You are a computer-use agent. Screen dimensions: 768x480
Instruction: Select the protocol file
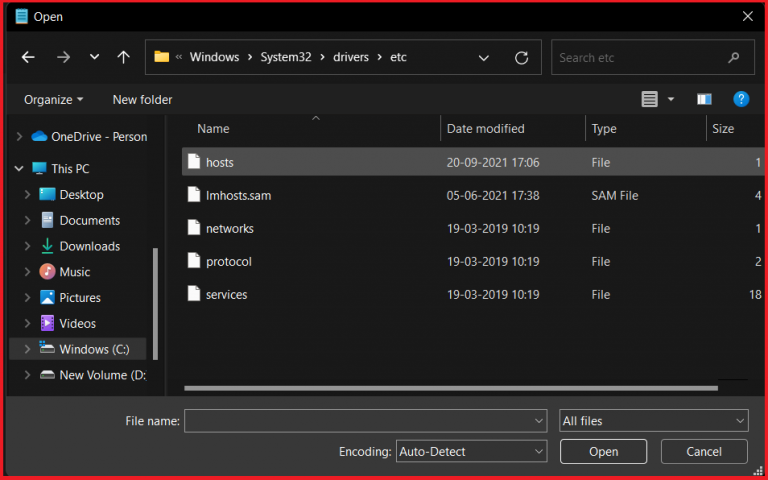pyautogui.click(x=473, y=262)
